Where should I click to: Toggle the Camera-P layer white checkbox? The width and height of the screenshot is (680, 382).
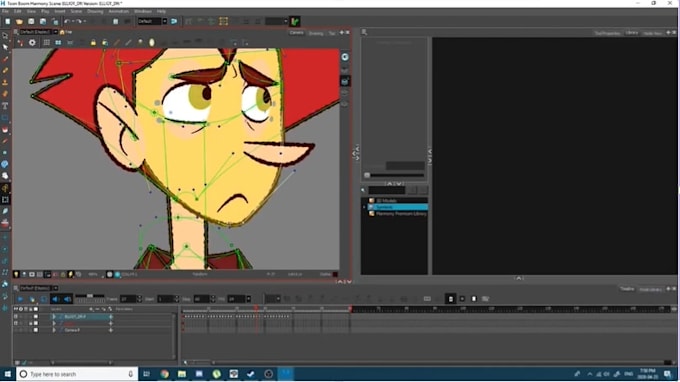coord(36,330)
